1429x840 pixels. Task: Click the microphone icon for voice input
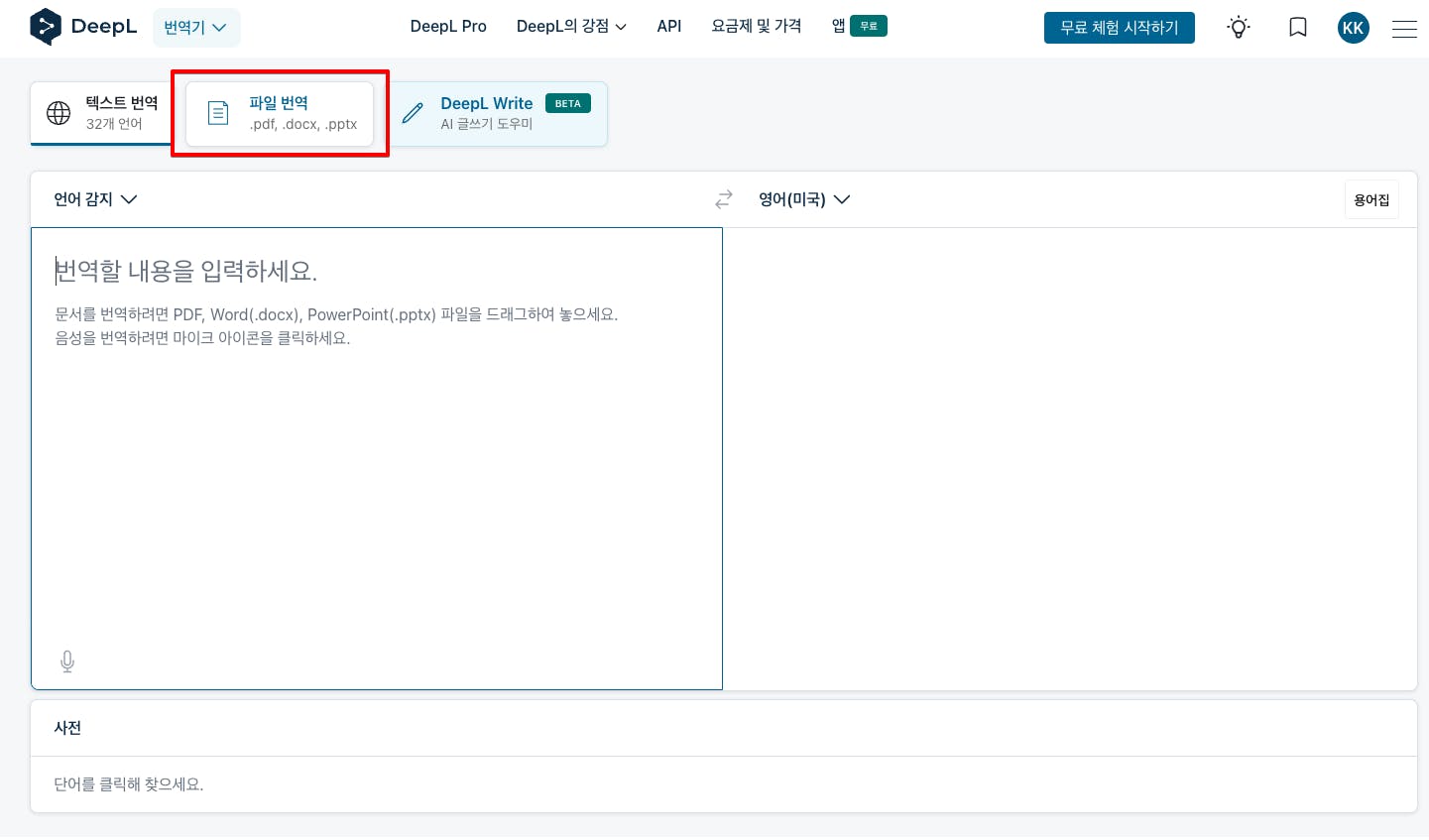pyautogui.click(x=67, y=661)
